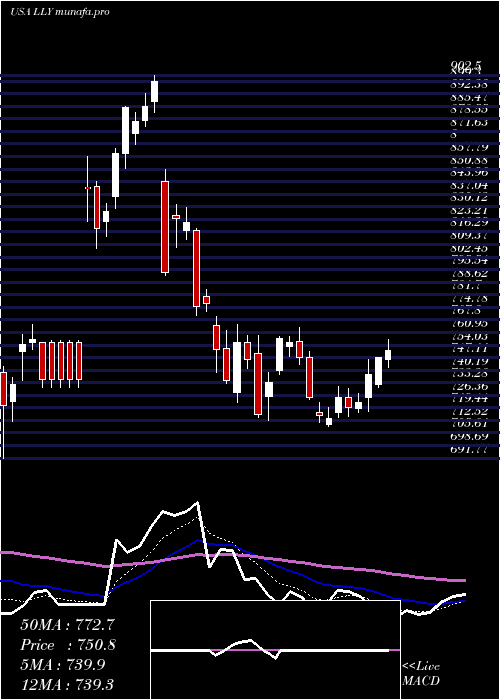Viewport: 500px width, 700px height.
Task: Select the 850.88 price level label
Action: [x=469, y=160]
